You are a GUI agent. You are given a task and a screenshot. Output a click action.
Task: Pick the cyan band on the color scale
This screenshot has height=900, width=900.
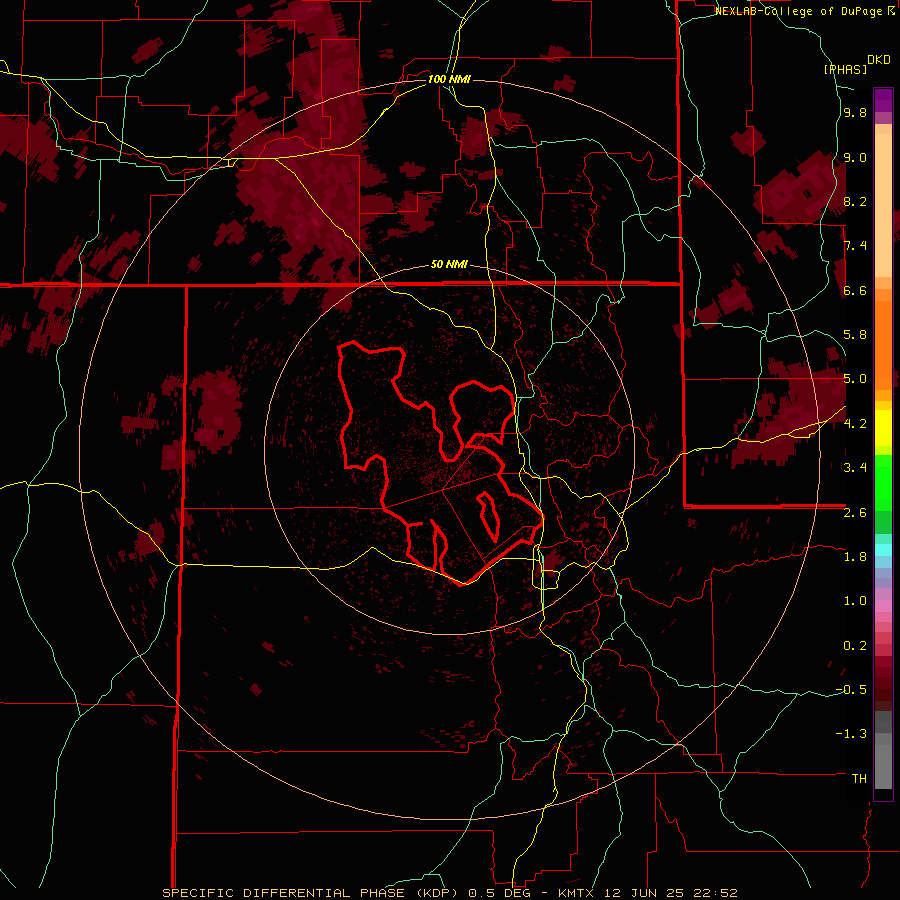pos(883,549)
